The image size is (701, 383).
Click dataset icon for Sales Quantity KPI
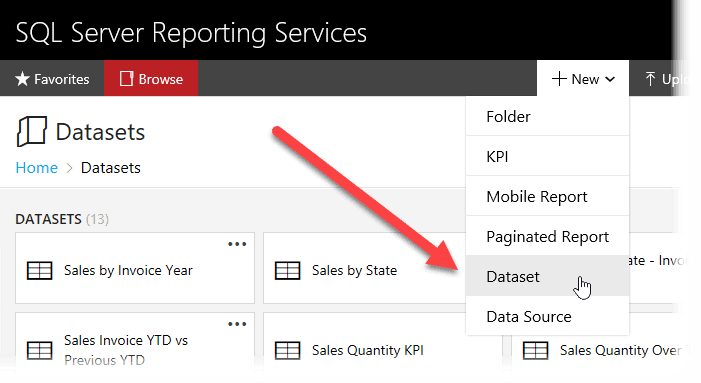coord(287,350)
